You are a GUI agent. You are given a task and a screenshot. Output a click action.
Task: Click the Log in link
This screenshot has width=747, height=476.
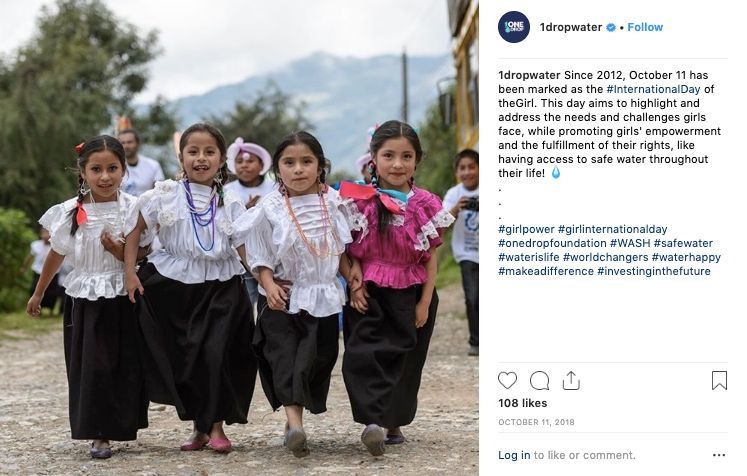(514, 455)
